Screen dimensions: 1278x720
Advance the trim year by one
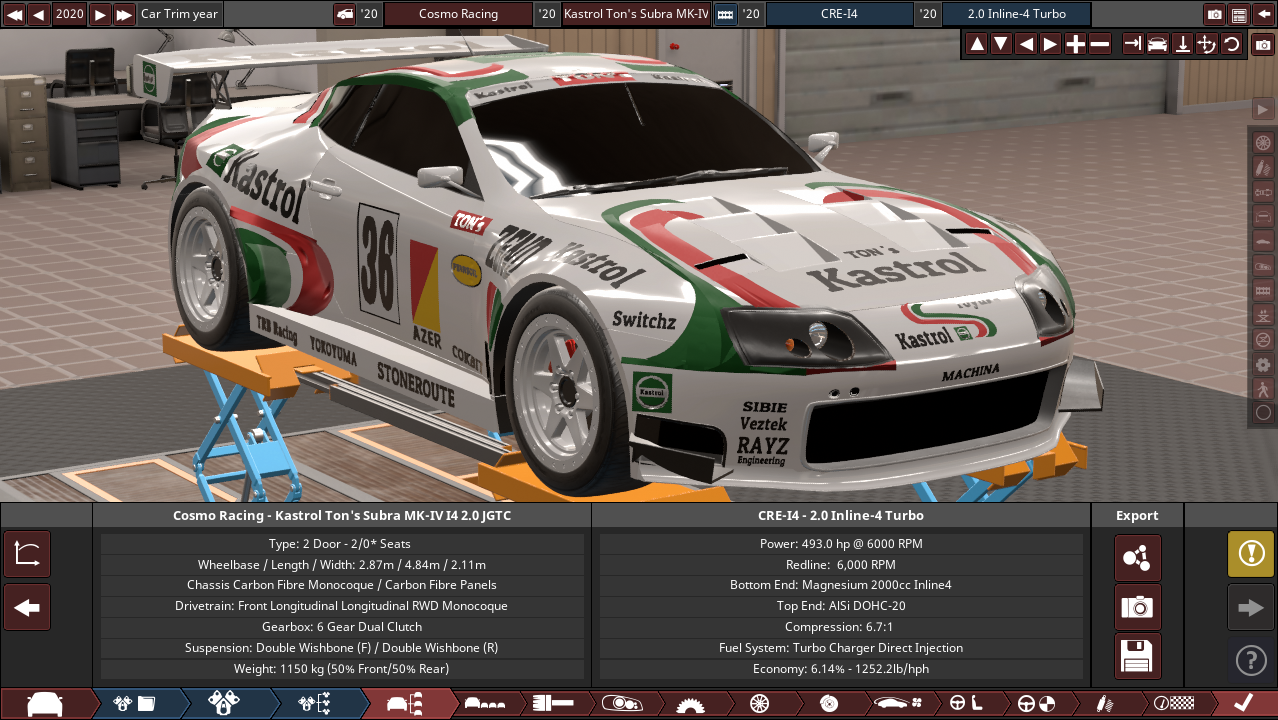tap(100, 14)
